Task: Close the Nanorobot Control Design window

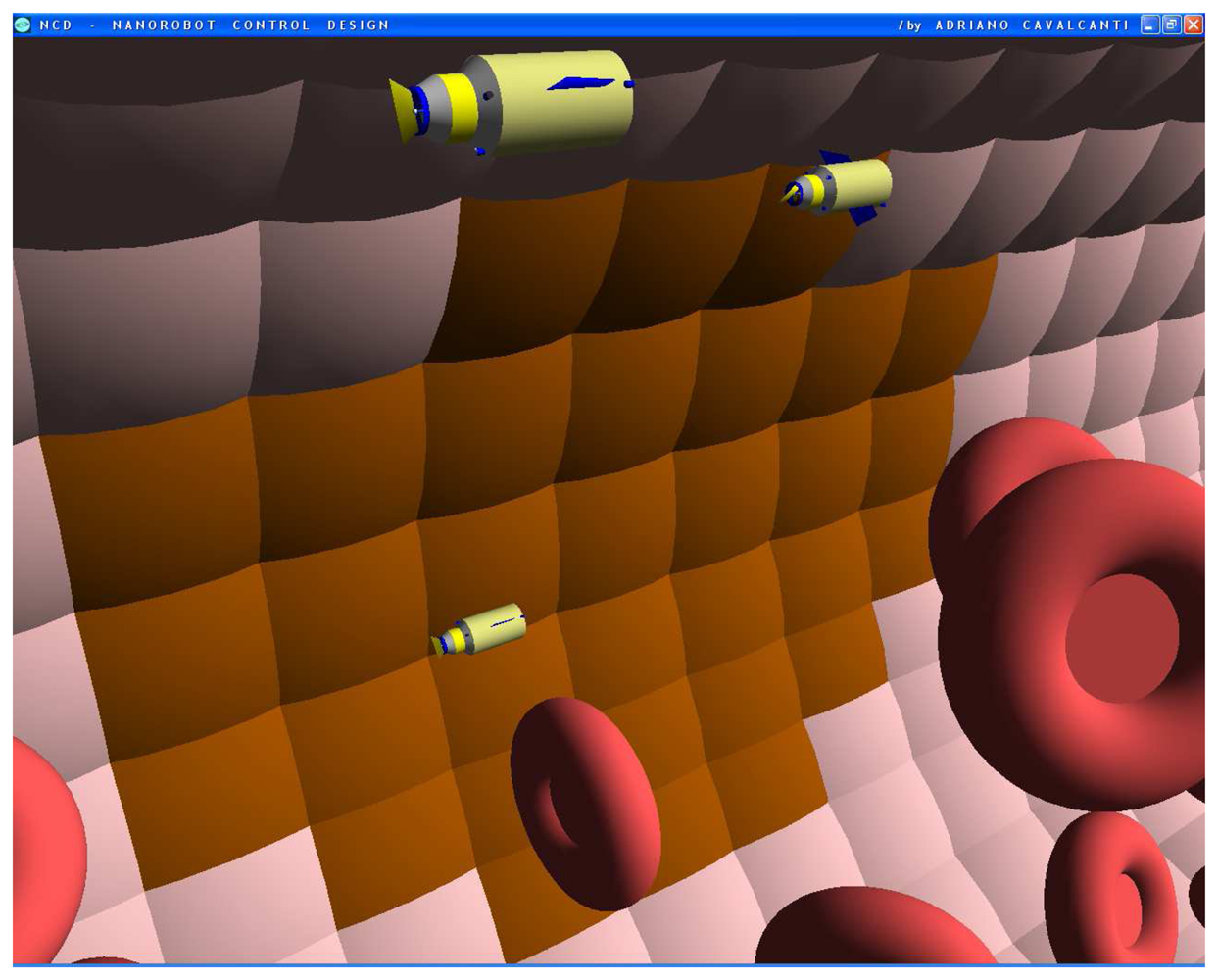Action: [x=1194, y=24]
